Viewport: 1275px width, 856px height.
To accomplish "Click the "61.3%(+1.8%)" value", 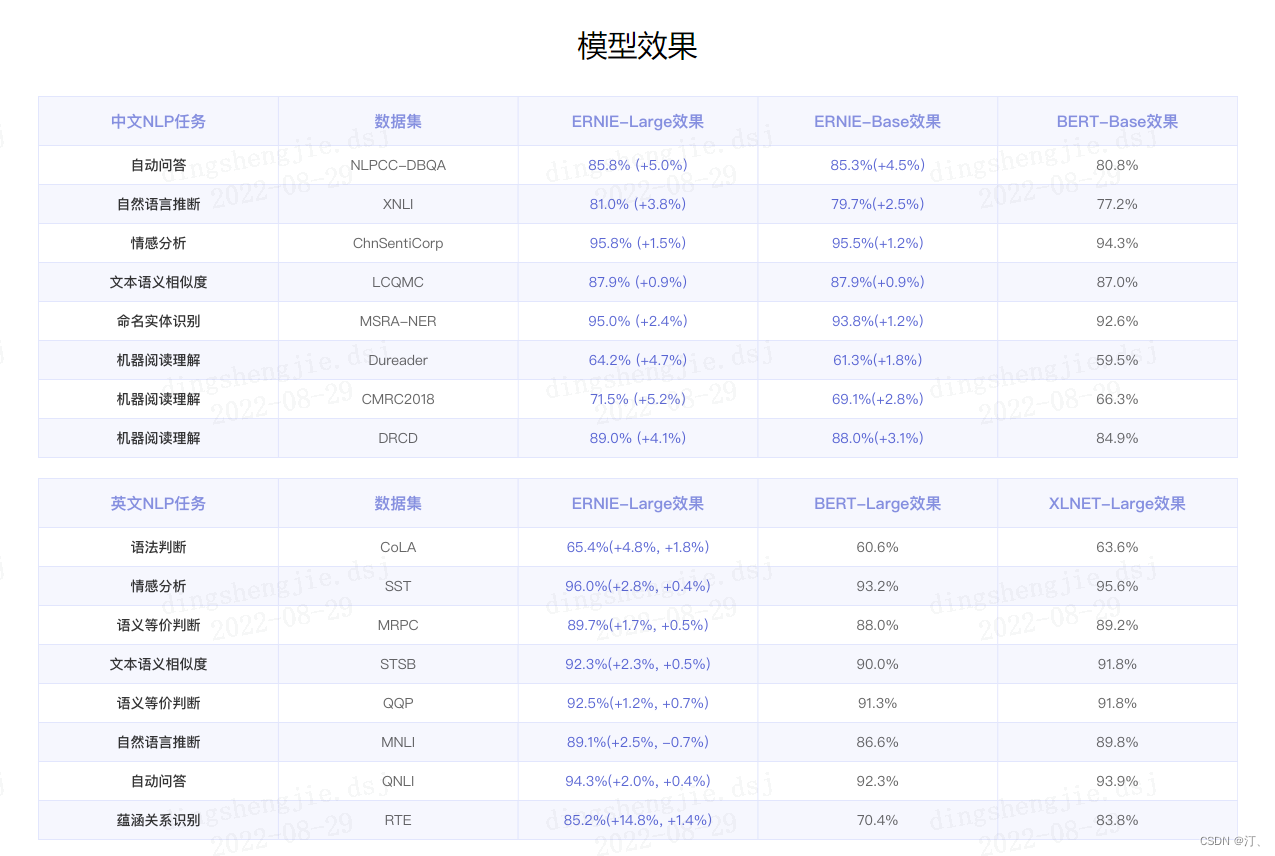I will click(x=877, y=360).
